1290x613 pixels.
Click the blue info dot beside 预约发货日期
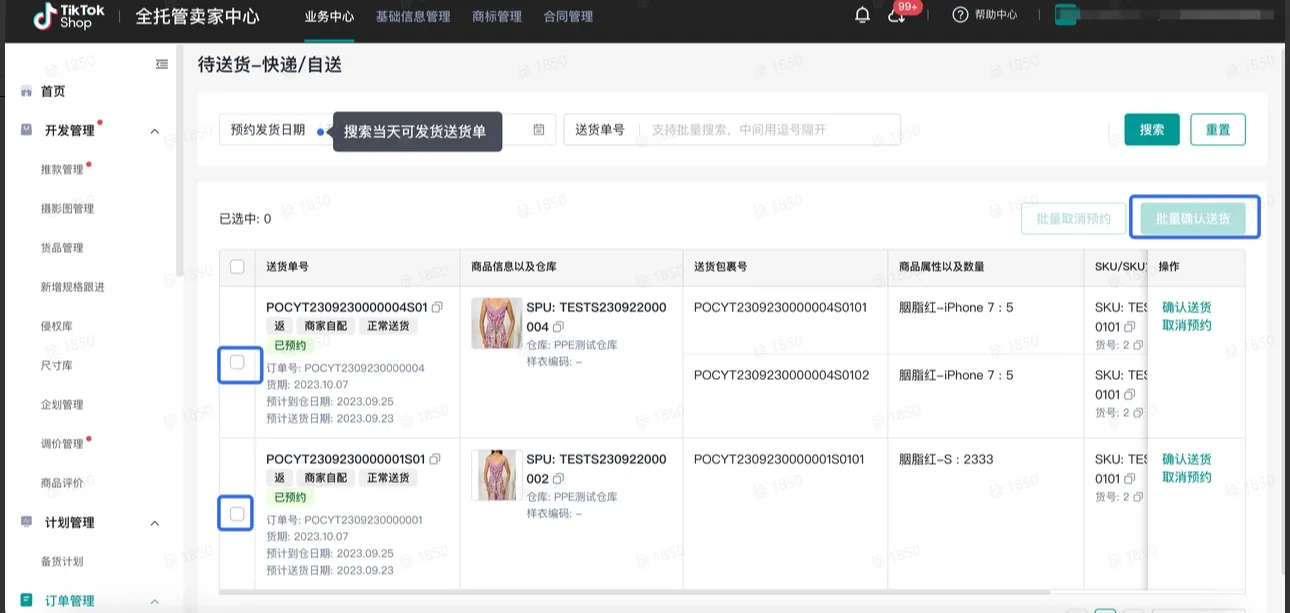[x=320, y=131]
